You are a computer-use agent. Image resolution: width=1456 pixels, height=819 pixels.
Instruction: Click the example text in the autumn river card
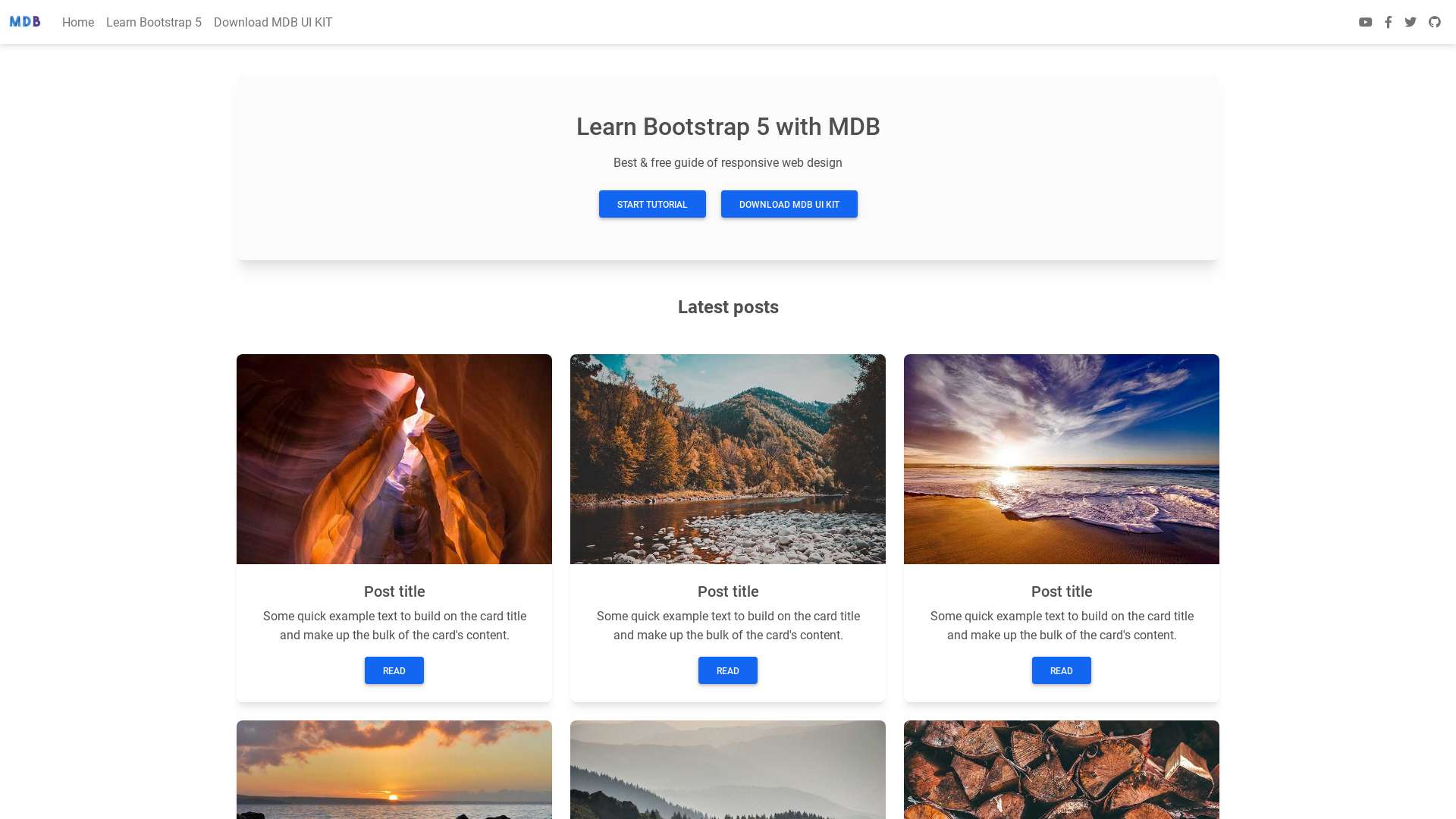[x=728, y=626]
